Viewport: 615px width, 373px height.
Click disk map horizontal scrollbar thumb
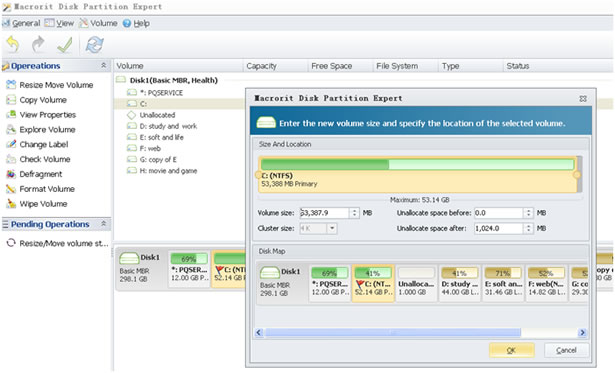(393, 333)
